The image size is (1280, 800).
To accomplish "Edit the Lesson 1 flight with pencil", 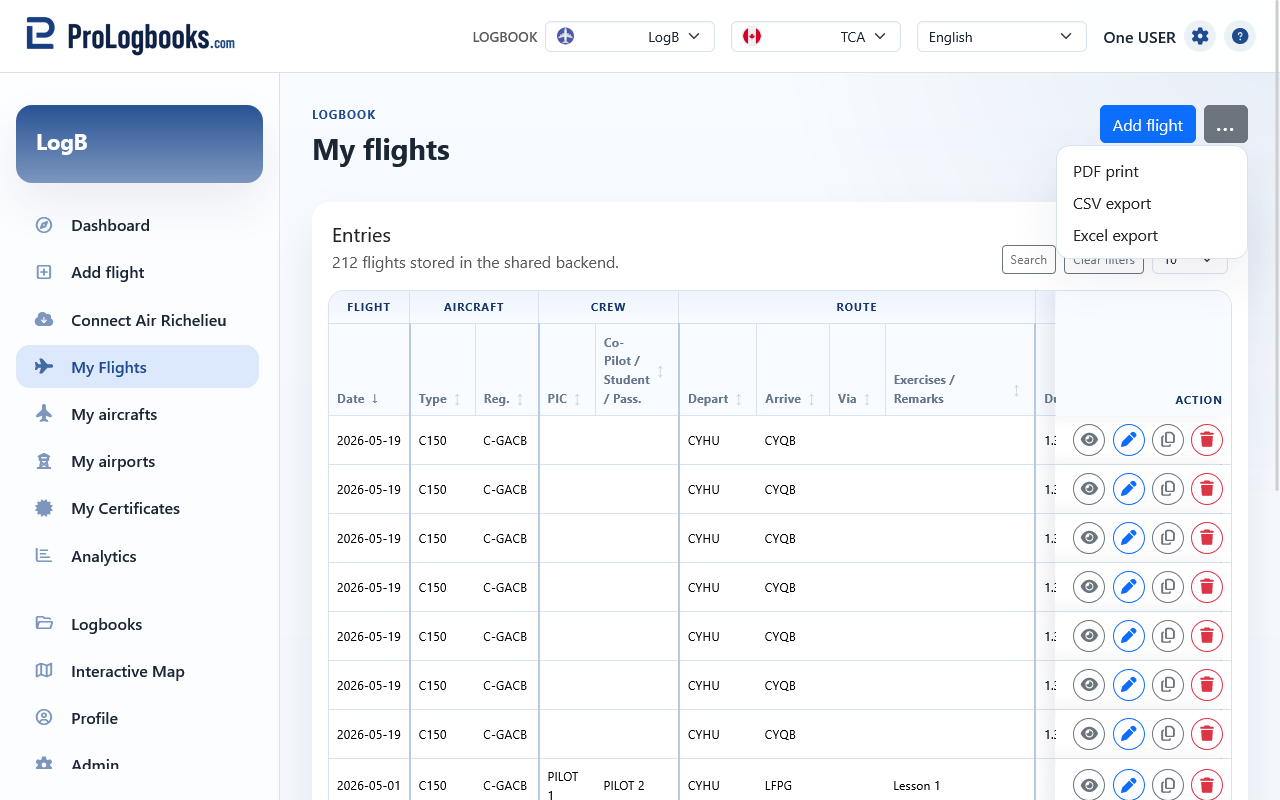I will (1129, 785).
